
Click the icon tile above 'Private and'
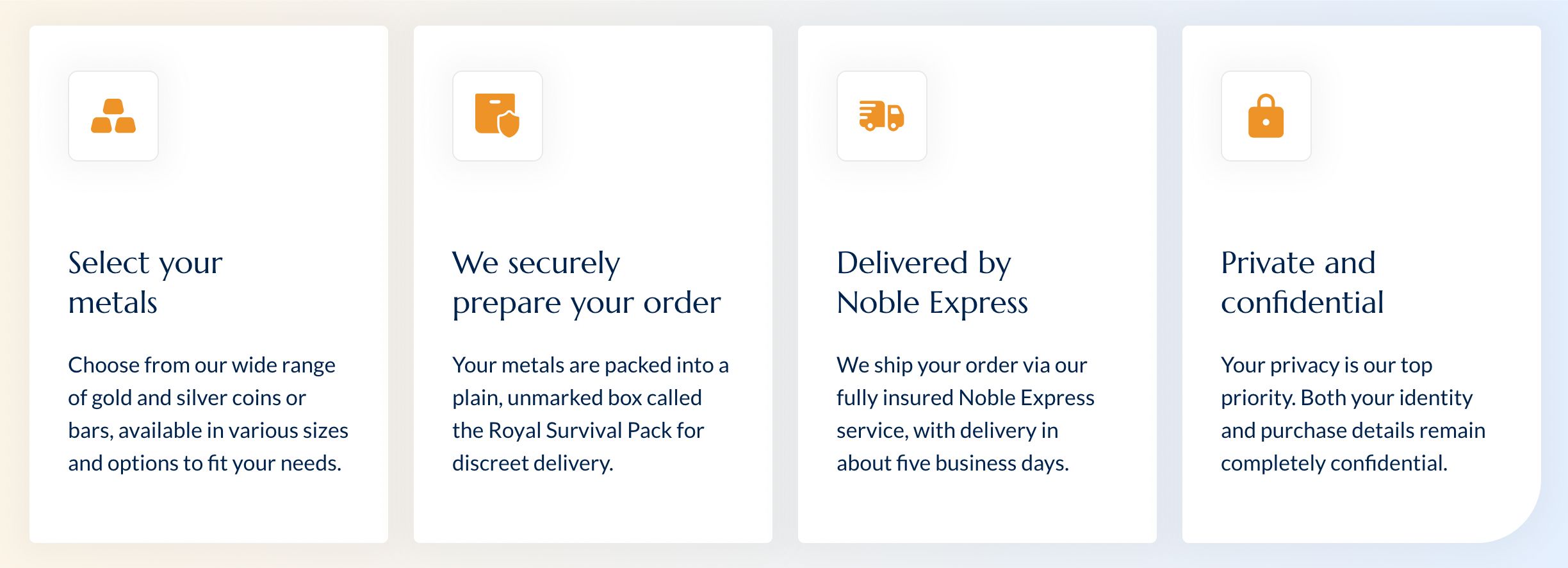(1266, 116)
